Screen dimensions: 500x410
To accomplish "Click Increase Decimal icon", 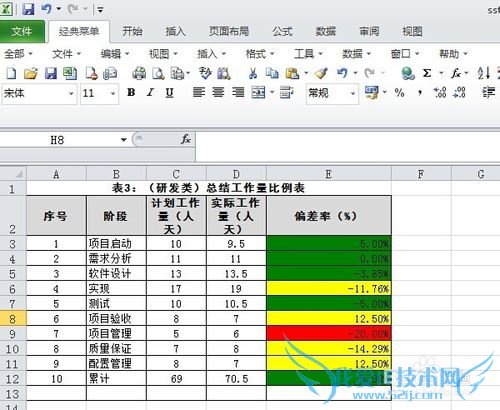I will [440, 92].
